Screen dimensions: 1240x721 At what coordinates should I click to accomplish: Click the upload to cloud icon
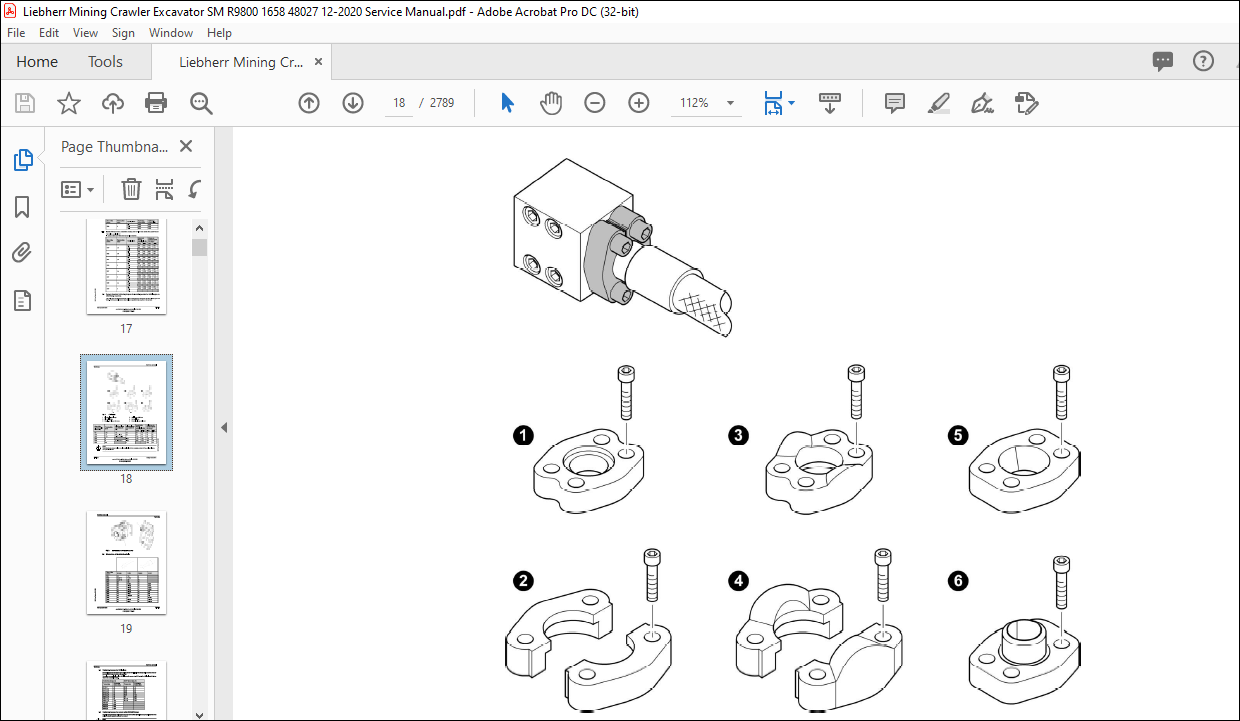tap(113, 103)
